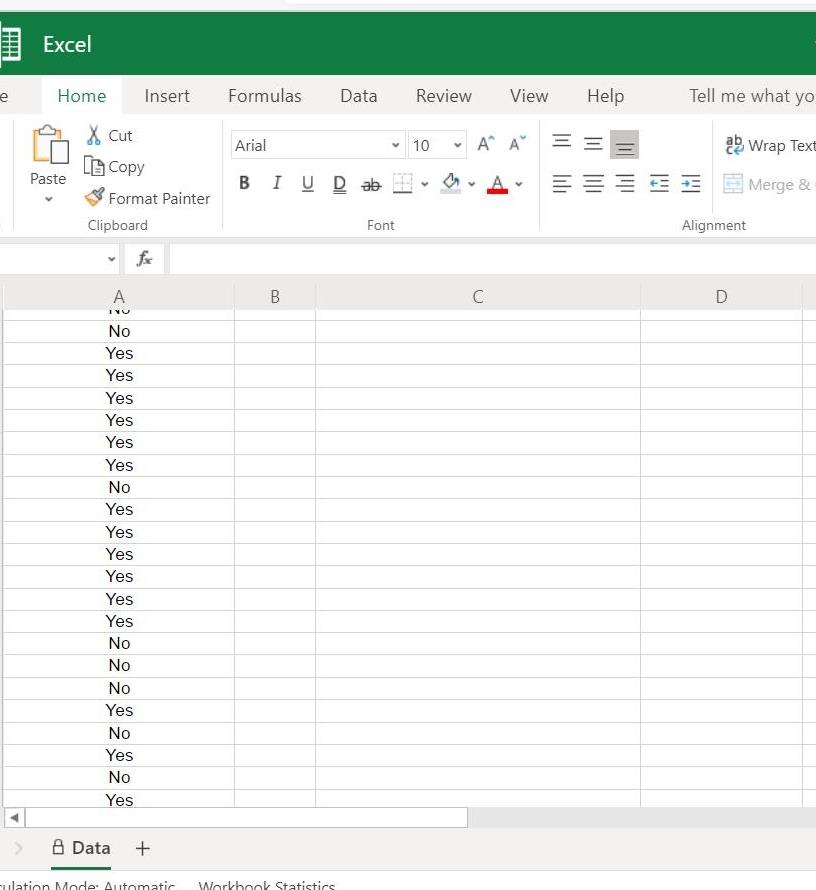The height and width of the screenshot is (890, 816).
Task: Open the Fill Color dropdown arrow
Action: click(x=472, y=184)
